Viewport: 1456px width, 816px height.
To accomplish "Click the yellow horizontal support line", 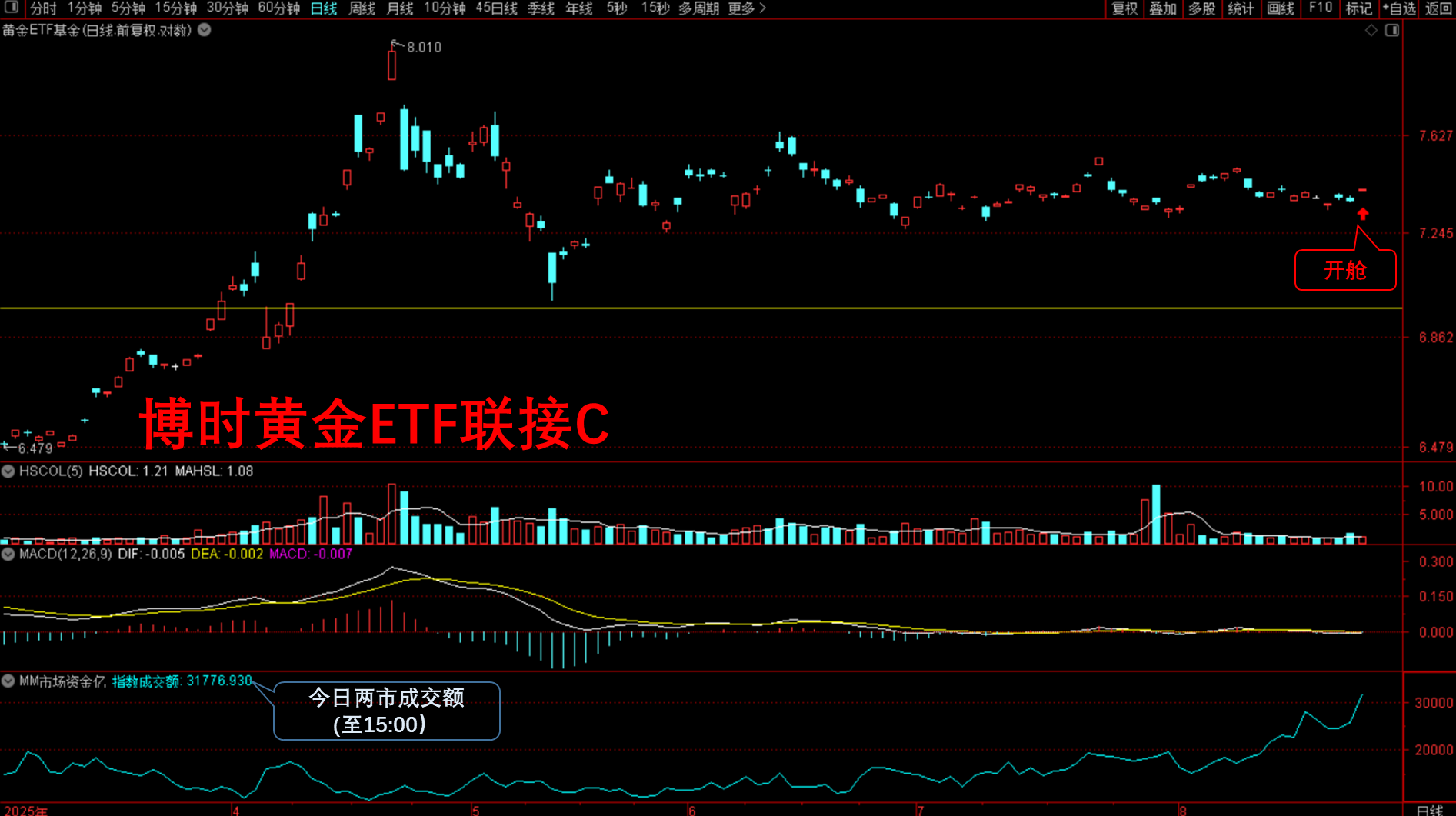I will 701,308.
